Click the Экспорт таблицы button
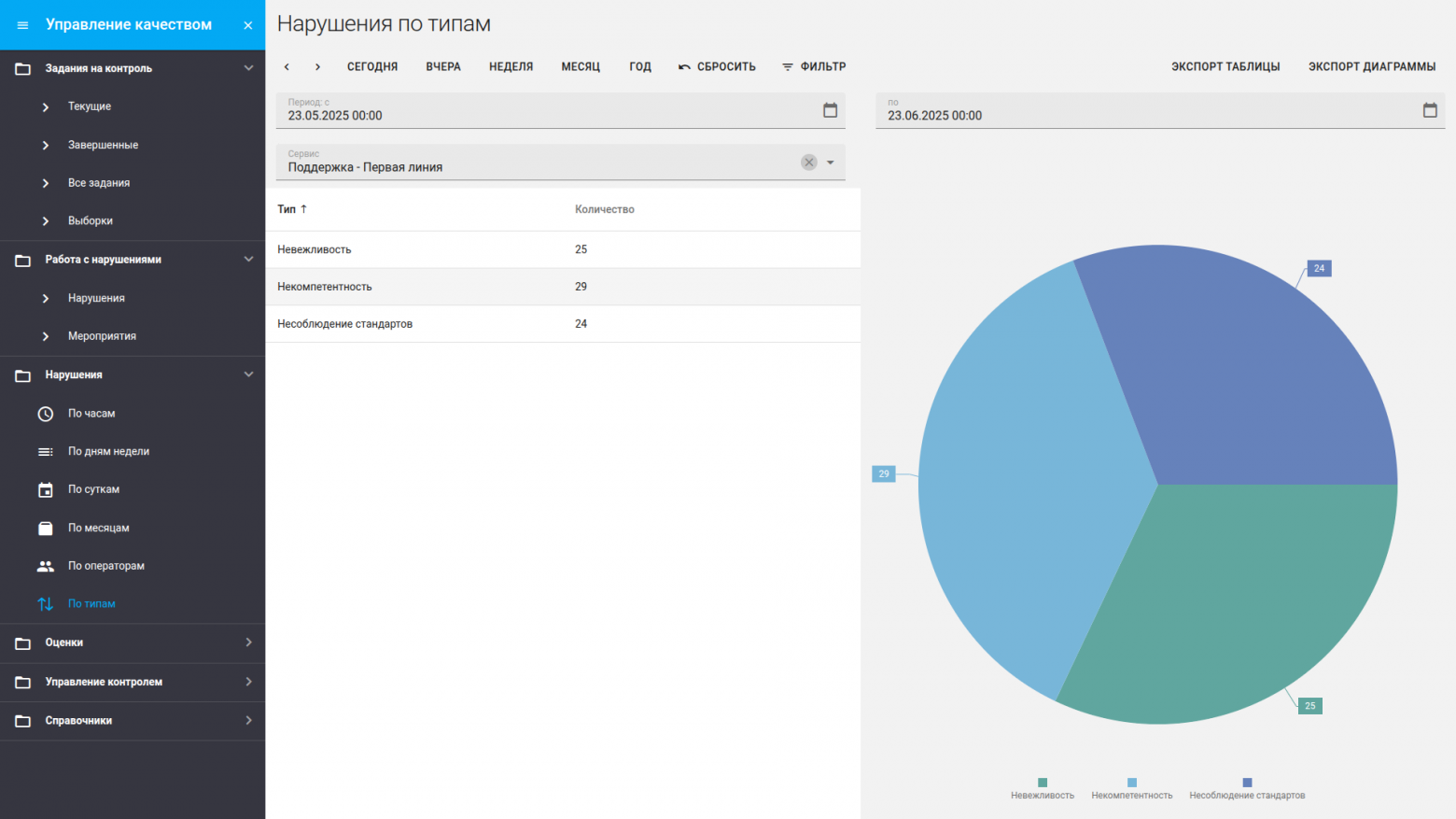This screenshot has width=1456, height=819. click(1225, 66)
